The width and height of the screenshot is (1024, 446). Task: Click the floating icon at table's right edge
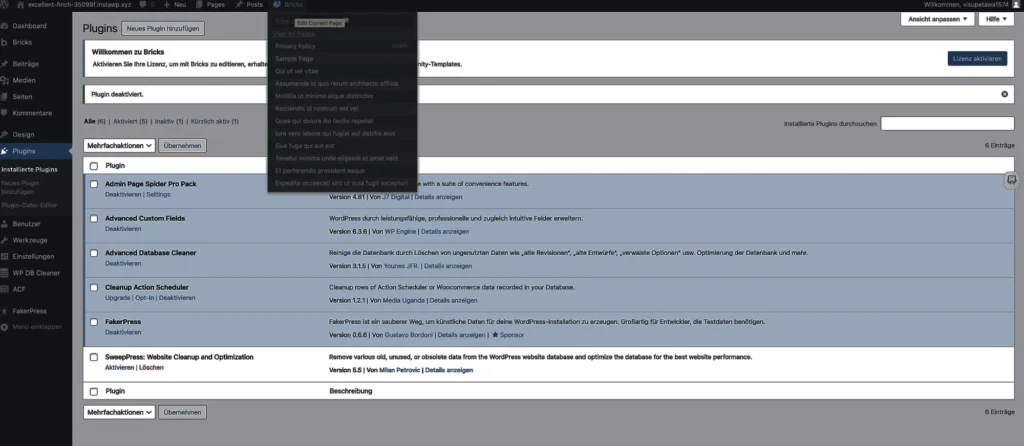1011,180
